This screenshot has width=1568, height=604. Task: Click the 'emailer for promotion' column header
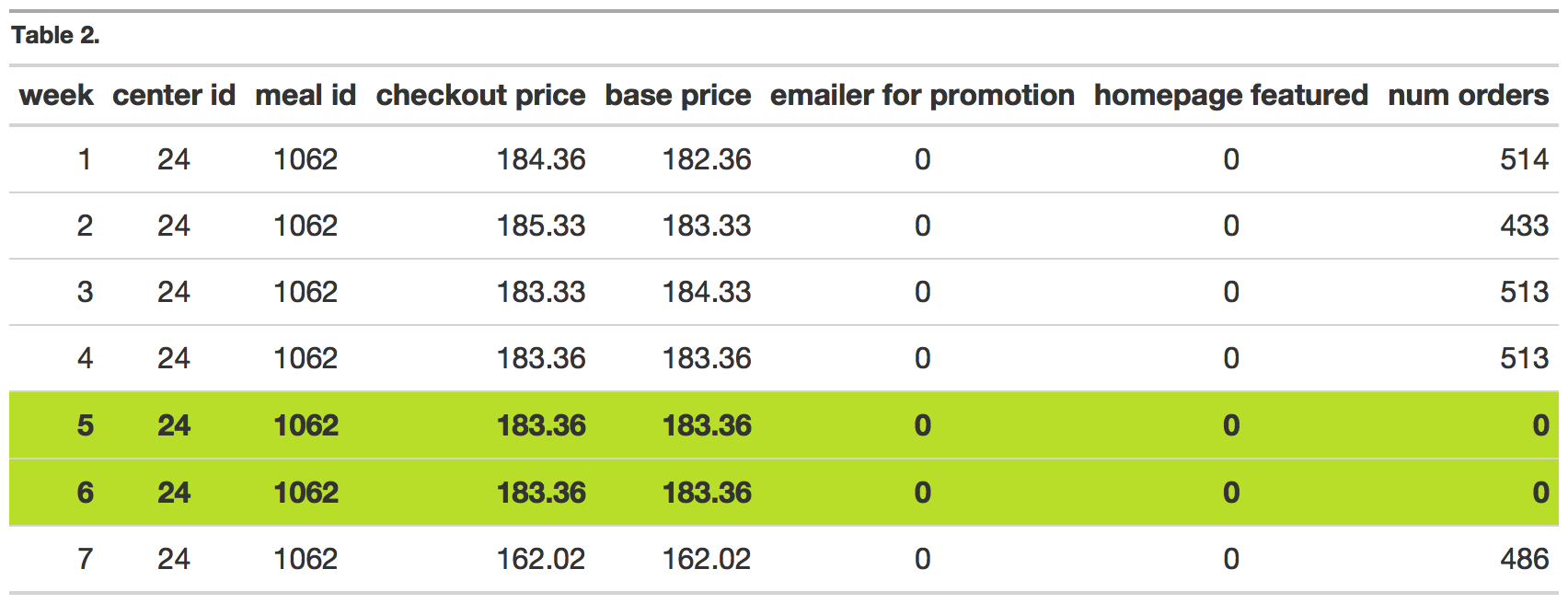[x=922, y=95]
